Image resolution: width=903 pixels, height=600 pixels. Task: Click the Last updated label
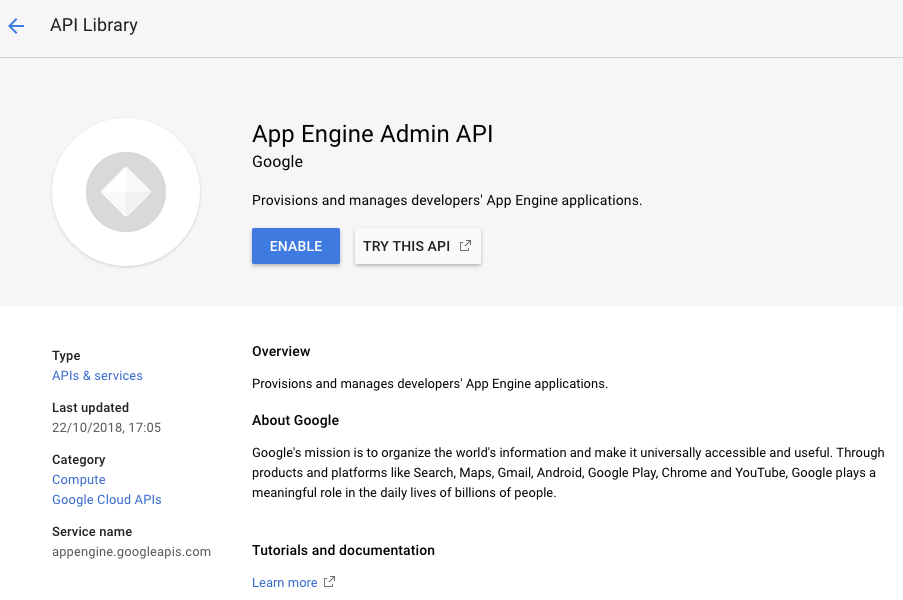[90, 408]
